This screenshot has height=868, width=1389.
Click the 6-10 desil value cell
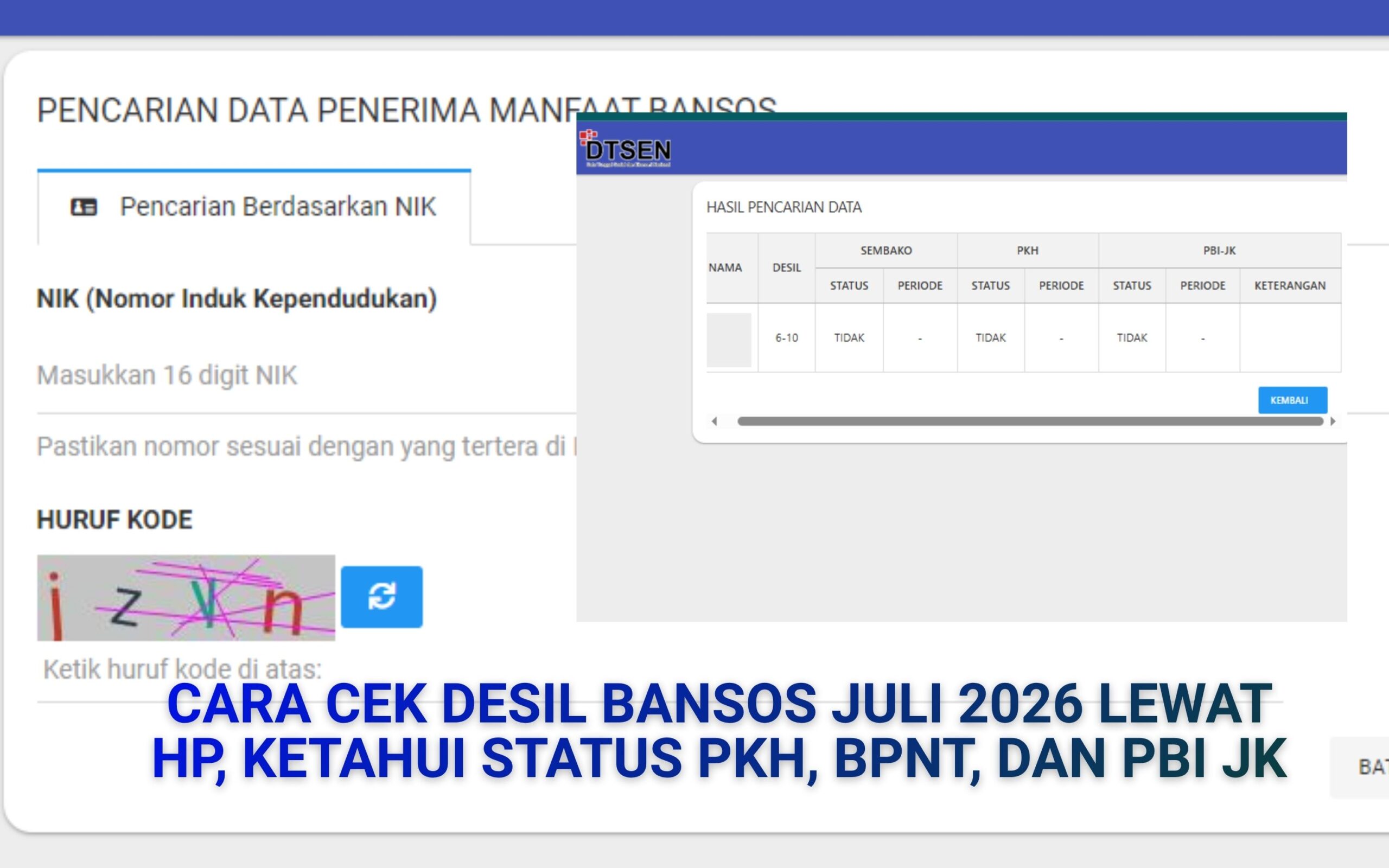point(786,337)
